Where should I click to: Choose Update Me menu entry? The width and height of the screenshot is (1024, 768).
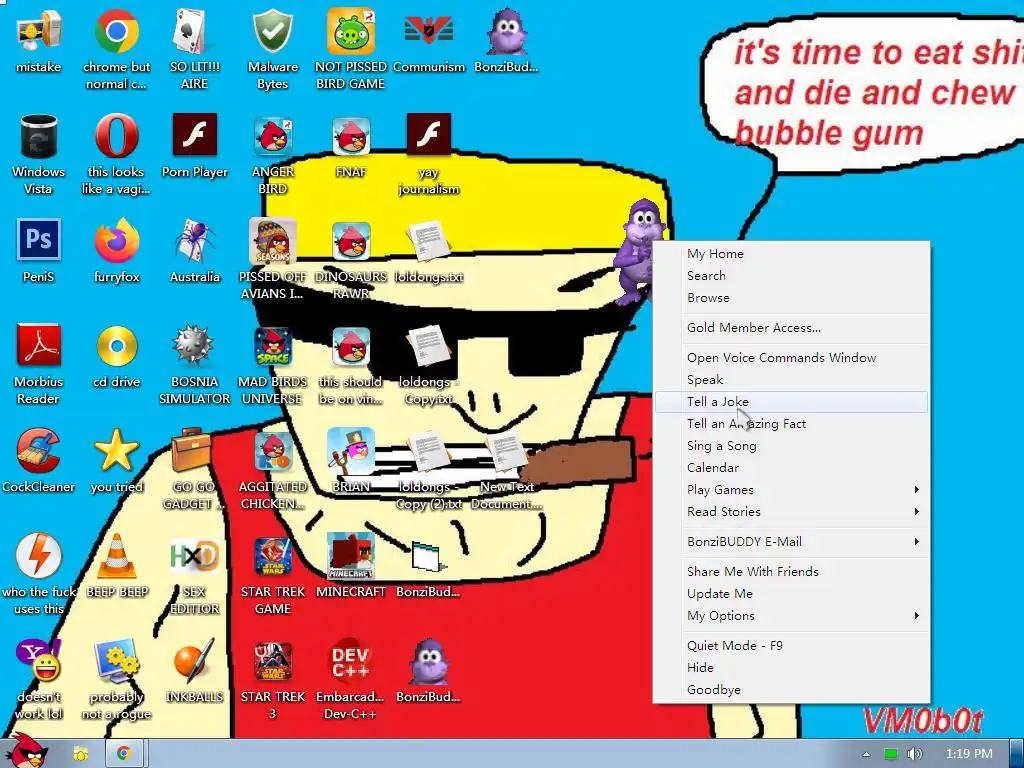[791, 594]
